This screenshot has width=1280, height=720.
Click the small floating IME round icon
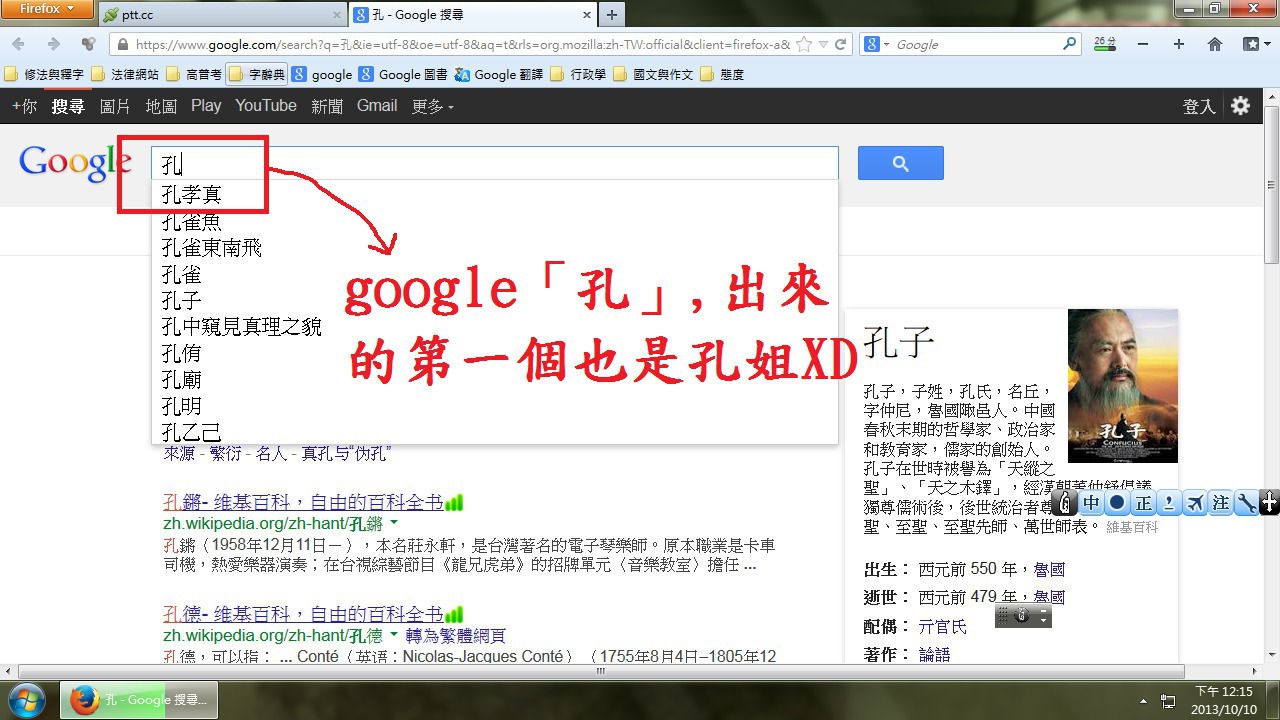point(1021,616)
